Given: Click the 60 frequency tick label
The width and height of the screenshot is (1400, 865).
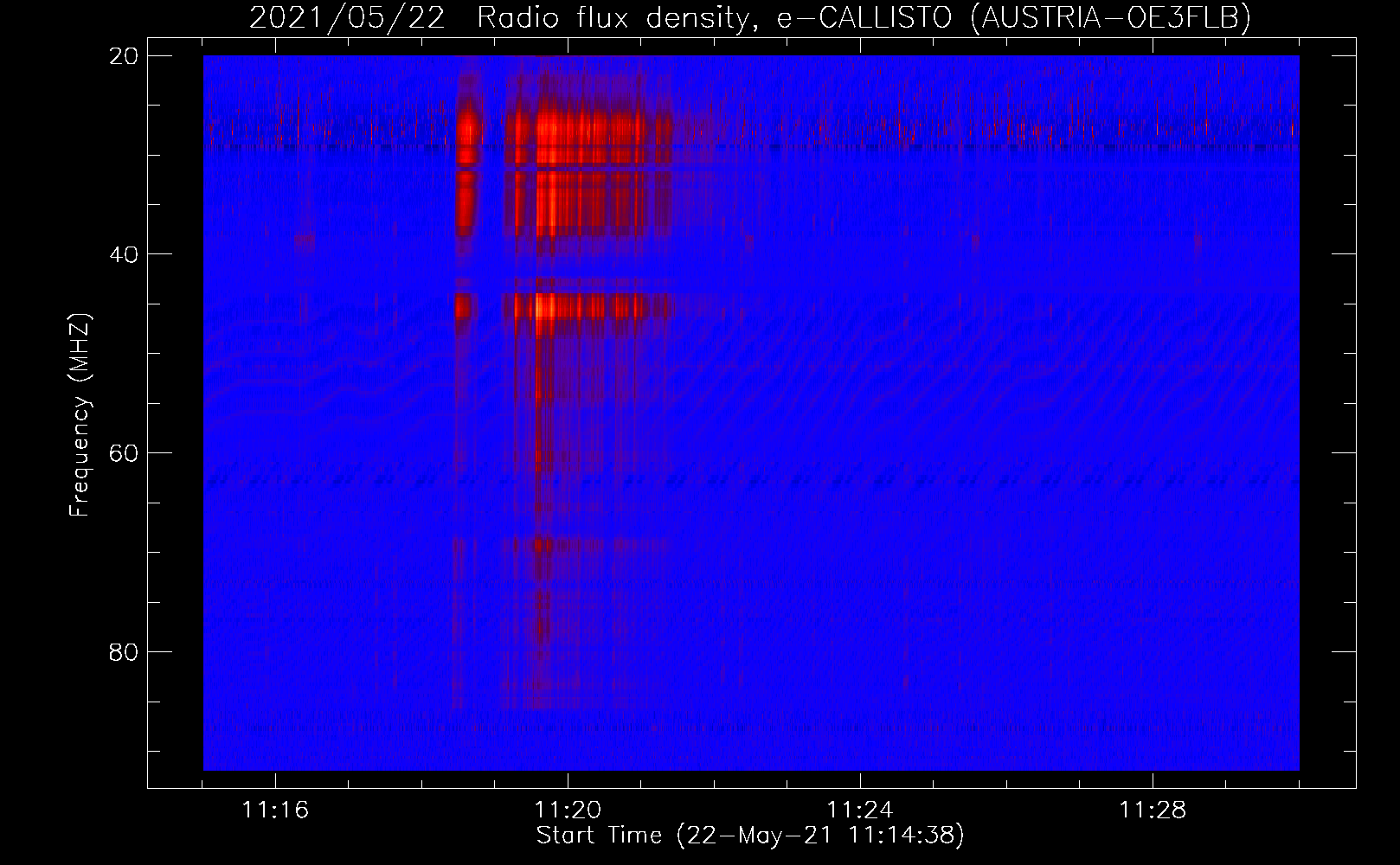Looking at the screenshot, I should pos(125,453).
